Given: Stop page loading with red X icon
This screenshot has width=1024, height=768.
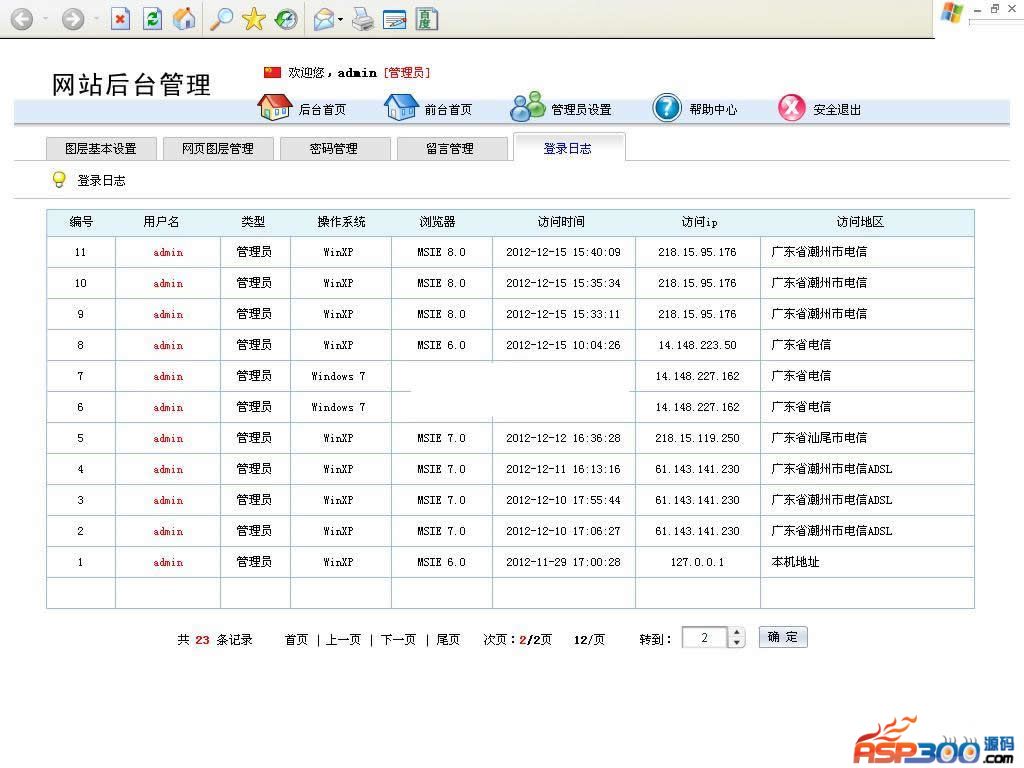Looking at the screenshot, I should (x=120, y=19).
